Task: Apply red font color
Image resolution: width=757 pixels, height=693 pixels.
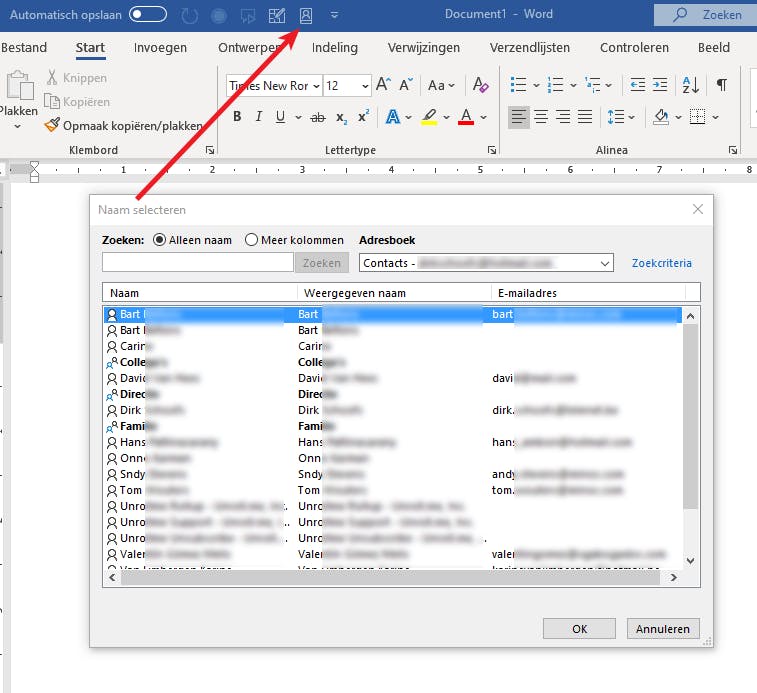Action: [465, 116]
